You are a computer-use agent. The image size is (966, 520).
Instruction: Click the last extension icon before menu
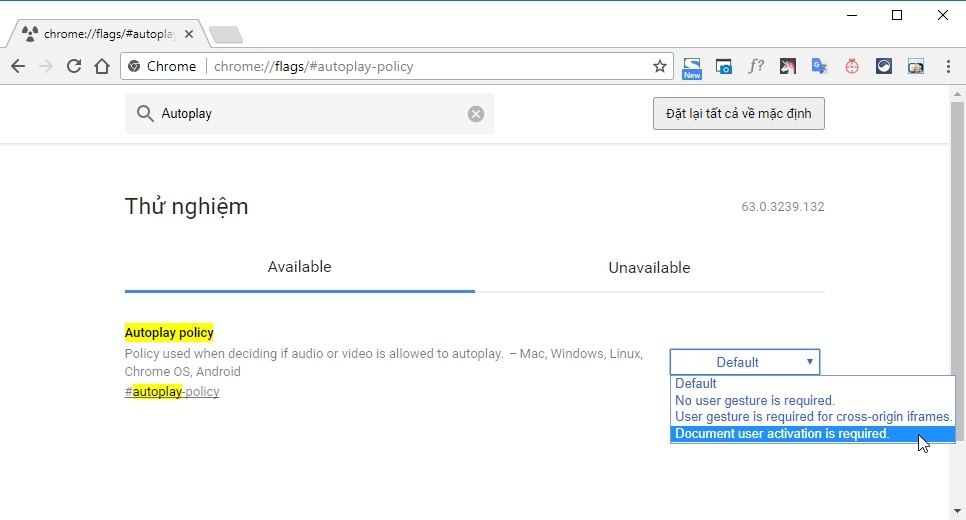coord(916,67)
